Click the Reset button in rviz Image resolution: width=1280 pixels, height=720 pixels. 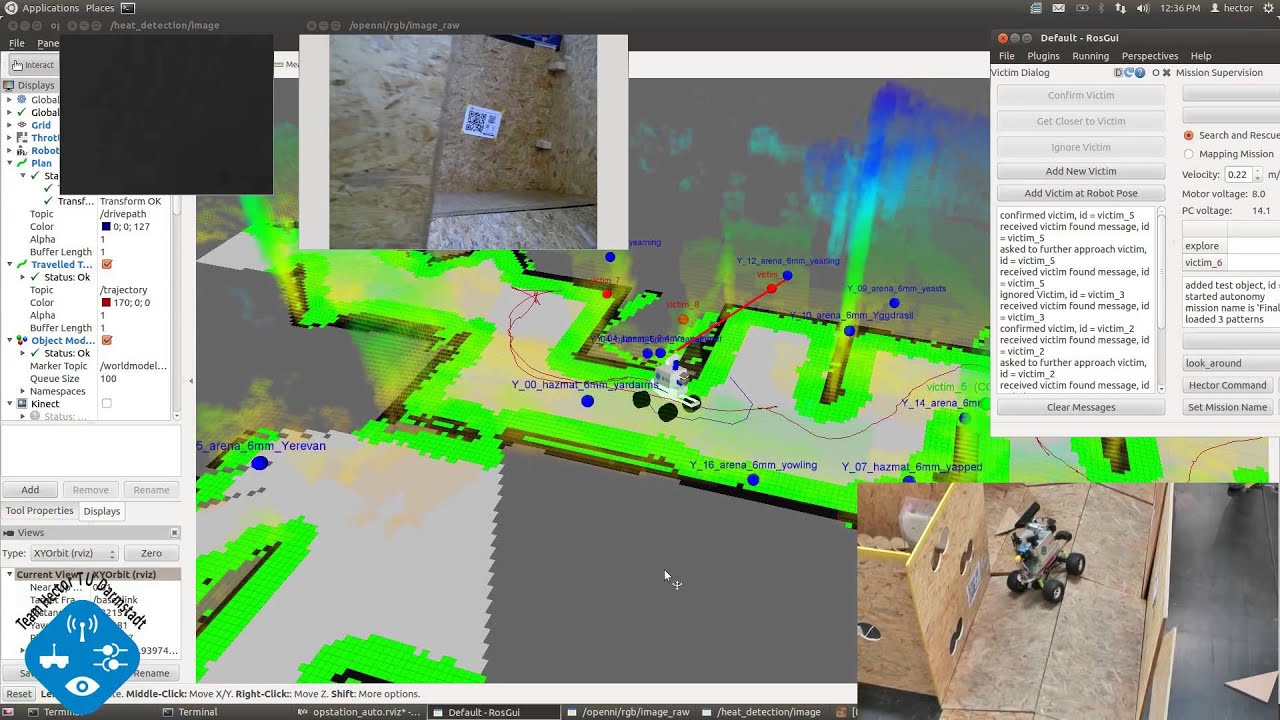pyautogui.click(x=19, y=694)
